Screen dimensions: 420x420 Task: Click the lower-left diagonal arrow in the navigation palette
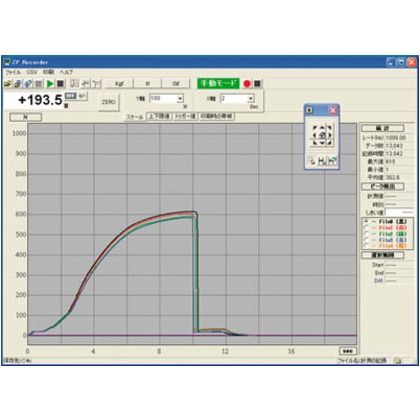click(x=315, y=143)
